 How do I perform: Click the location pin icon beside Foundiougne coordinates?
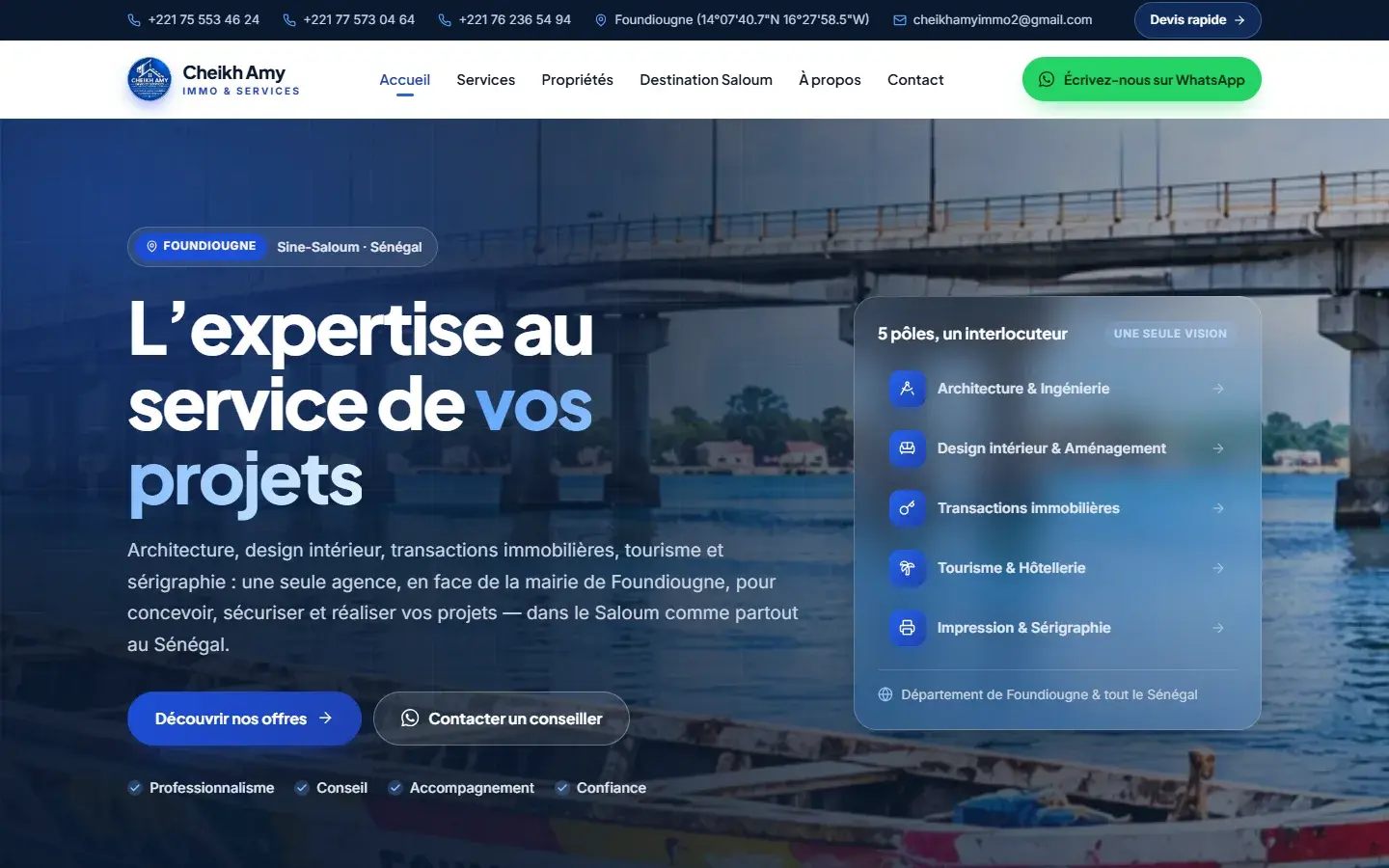[601, 20]
